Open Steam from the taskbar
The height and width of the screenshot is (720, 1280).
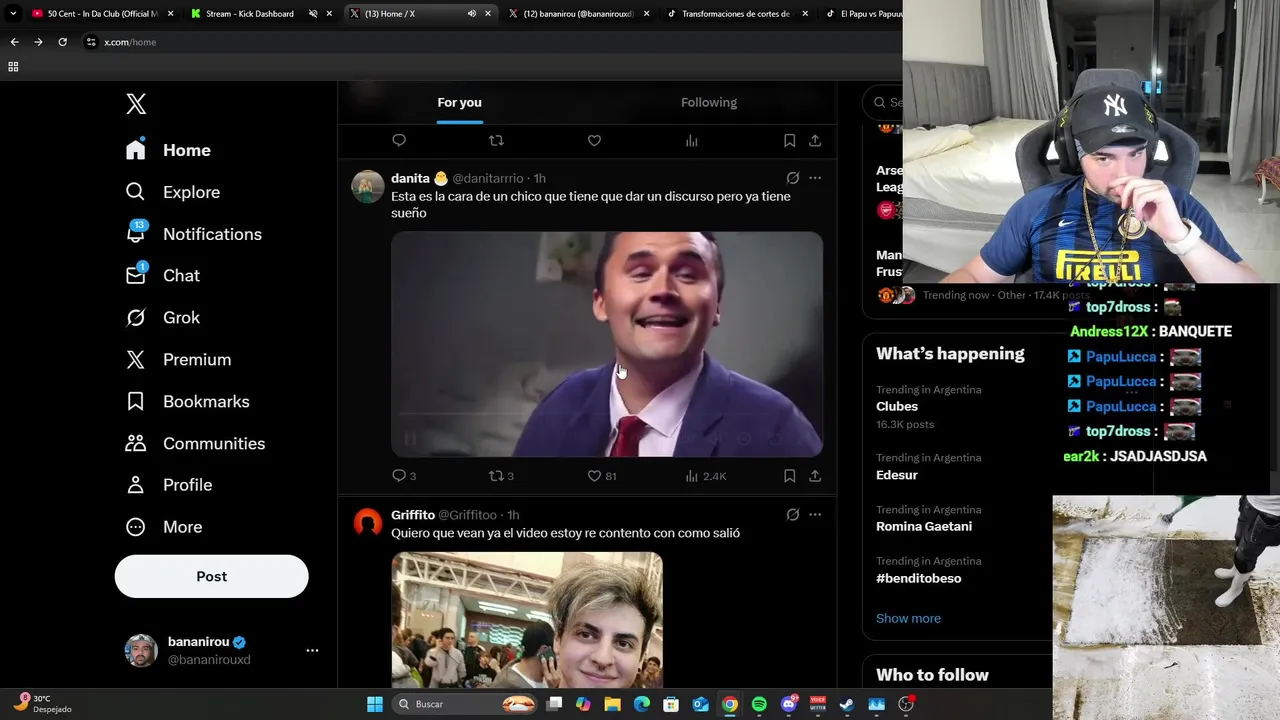click(x=847, y=704)
